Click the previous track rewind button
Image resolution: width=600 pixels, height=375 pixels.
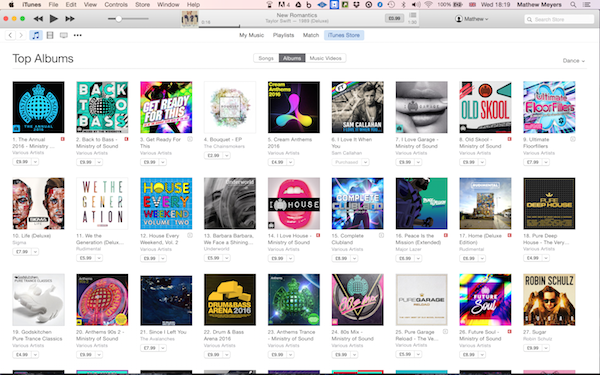point(38,19)
